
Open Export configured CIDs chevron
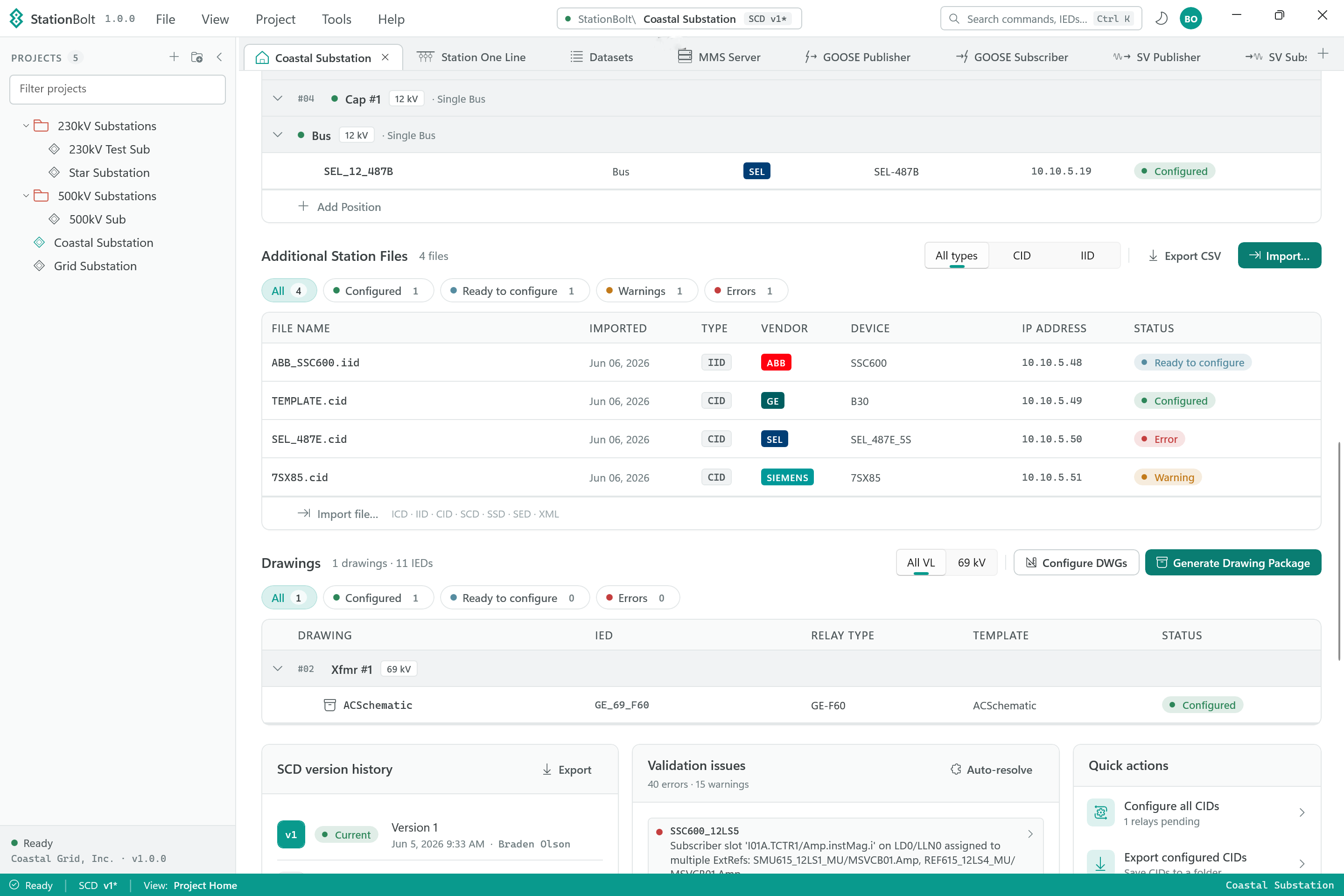1302,863
